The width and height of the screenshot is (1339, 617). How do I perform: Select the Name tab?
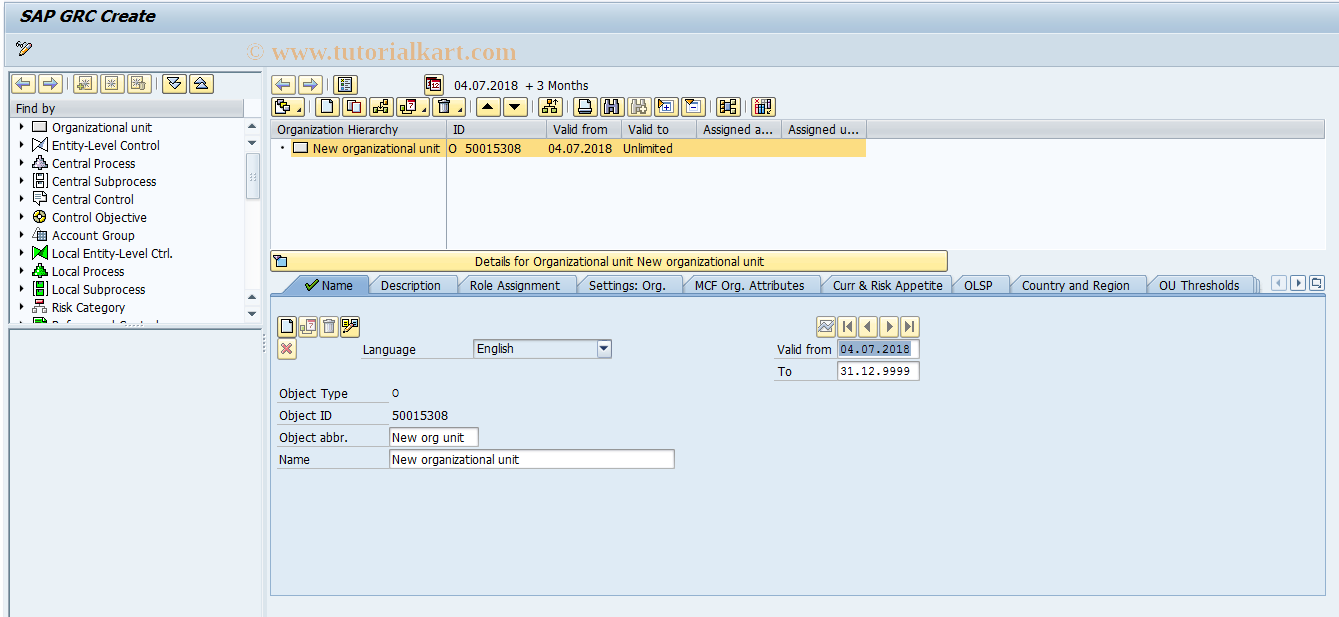tap(328, 285)
